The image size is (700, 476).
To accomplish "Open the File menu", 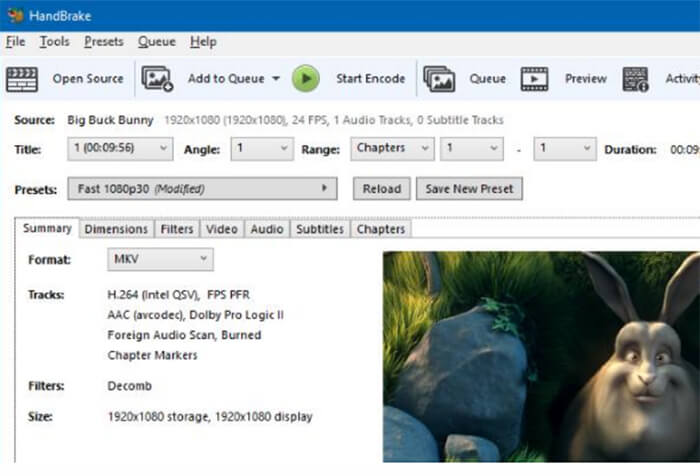I will (x=16, y=42).
